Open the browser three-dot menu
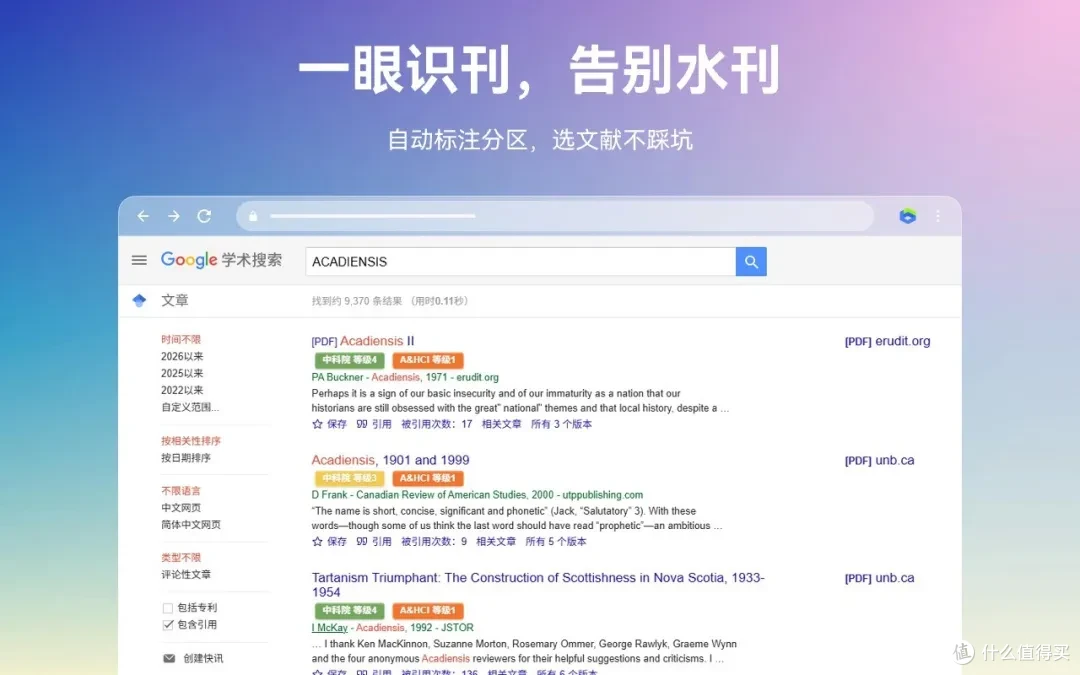This screenshot has height=675, width=1080. [x=937, y=216]
